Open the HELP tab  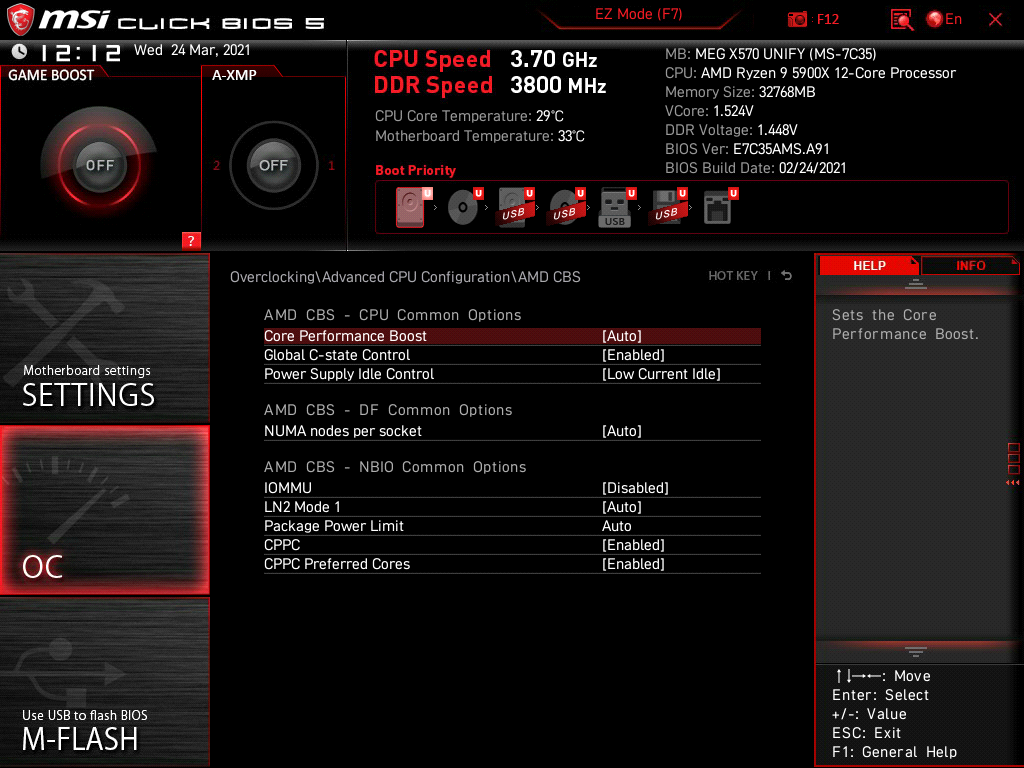(869, 265)
